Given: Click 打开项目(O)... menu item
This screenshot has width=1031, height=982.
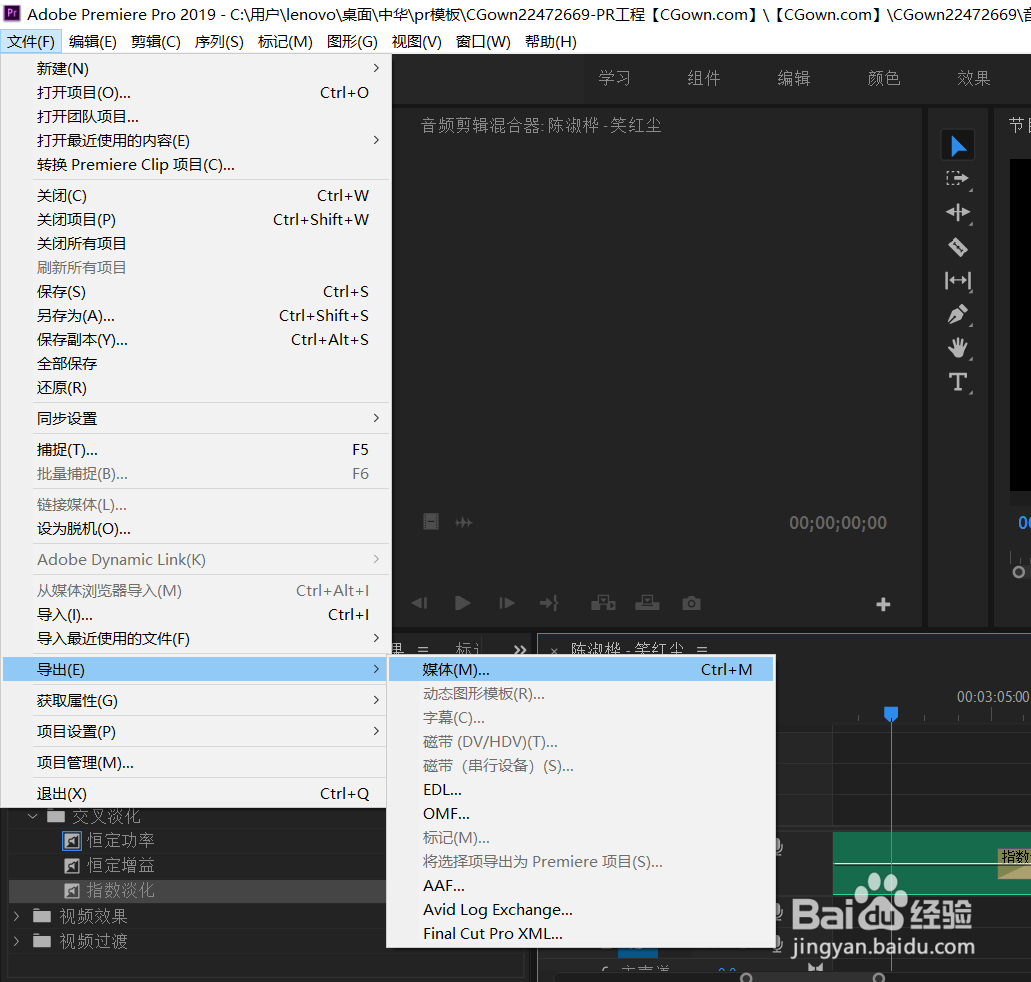Looking at the screenshot, I should pyautogui.click(x=196, y=93).
